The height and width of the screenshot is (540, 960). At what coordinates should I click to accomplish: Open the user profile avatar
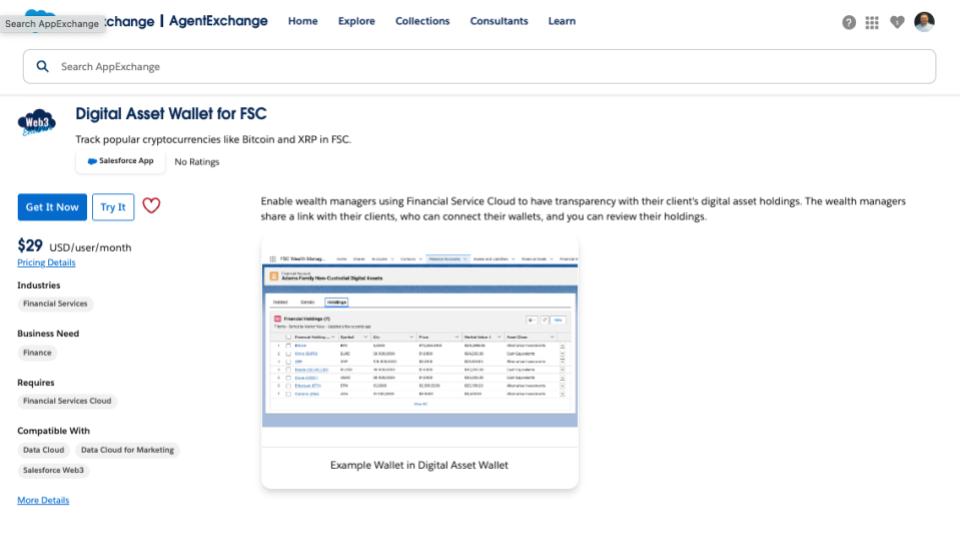(924, 21)
